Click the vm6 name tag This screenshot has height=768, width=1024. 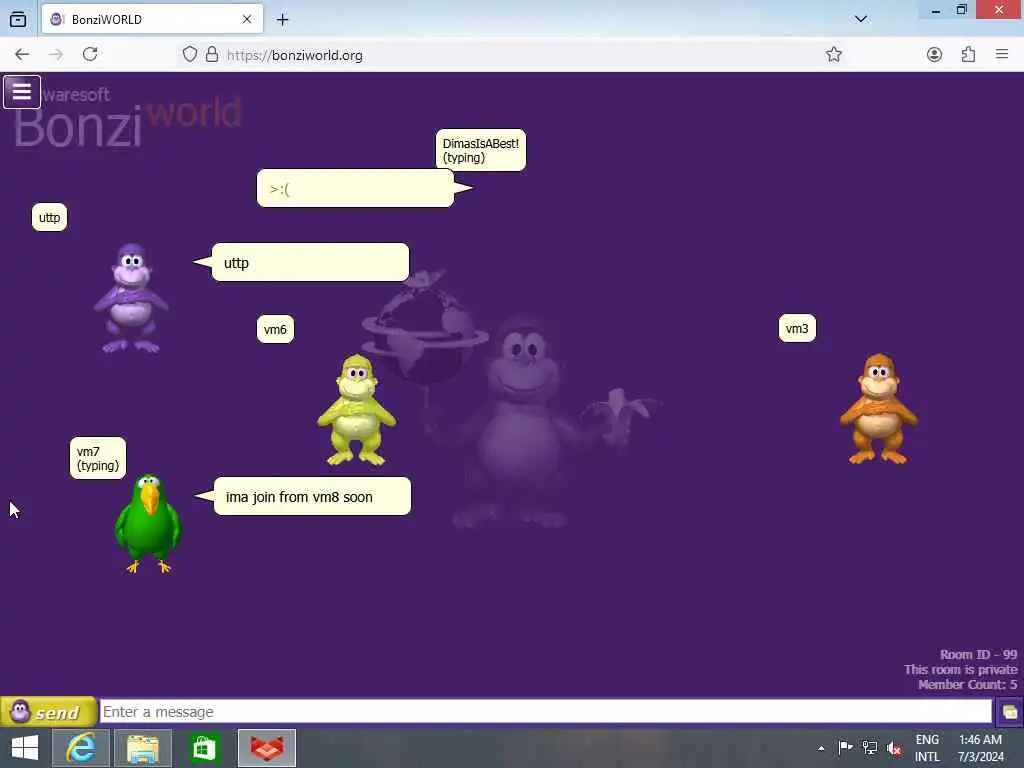[x=275, y=329]
